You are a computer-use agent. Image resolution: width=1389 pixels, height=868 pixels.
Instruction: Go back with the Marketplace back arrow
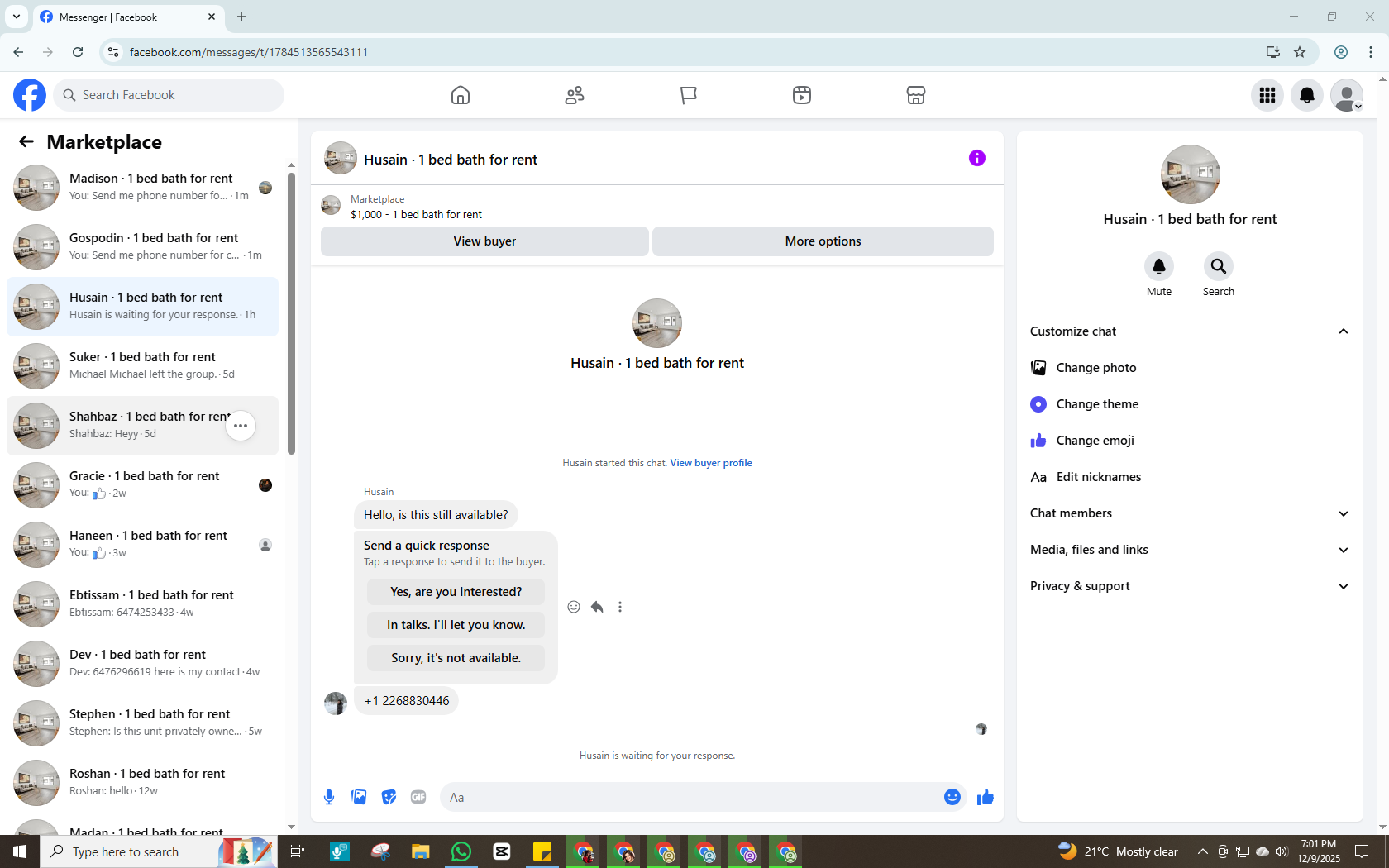click(x=26, y=141)
